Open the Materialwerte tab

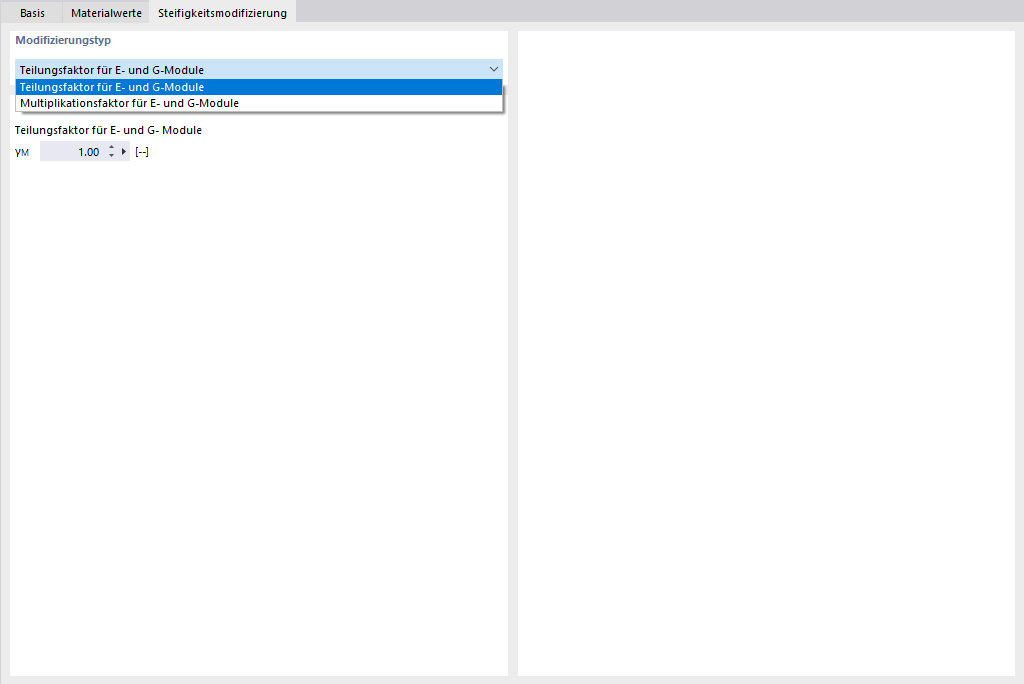coord(106,12)
